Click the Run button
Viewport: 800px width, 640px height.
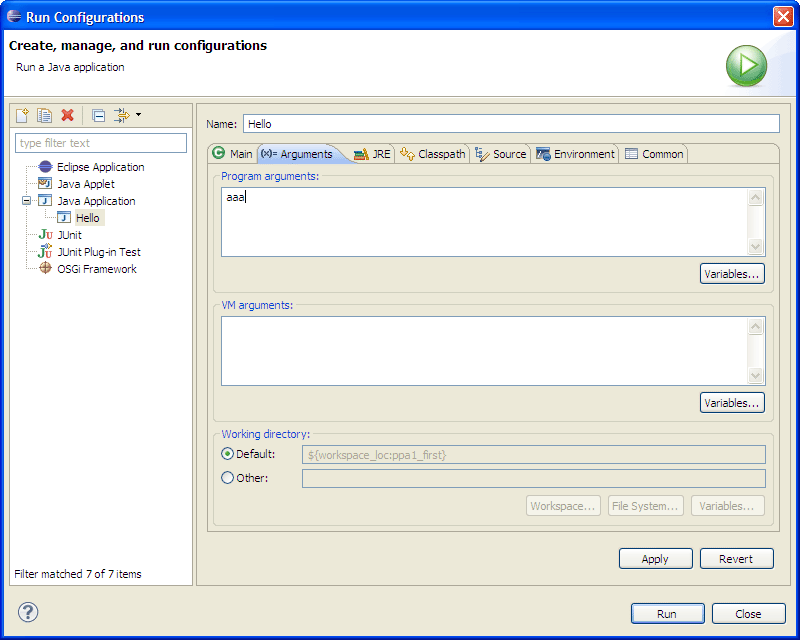[x=667, y=614]
